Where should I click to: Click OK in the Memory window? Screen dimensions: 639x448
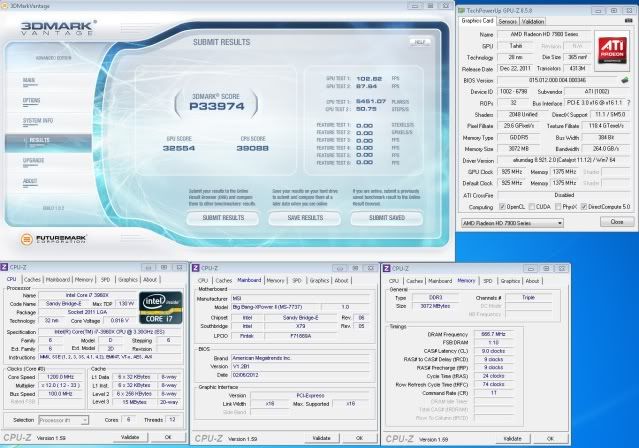click(550, 439)
